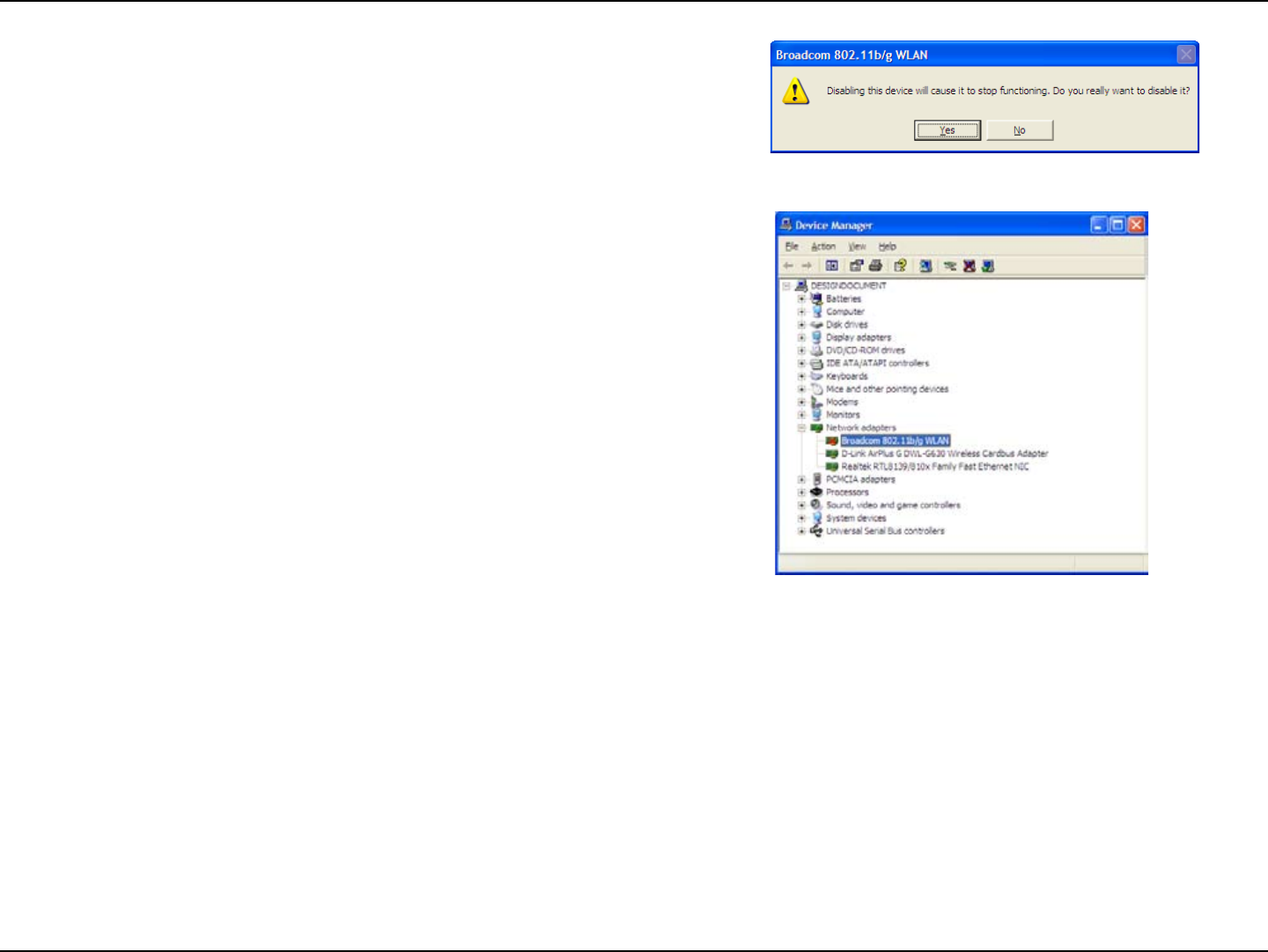Collapse the DESIGNDOCUMENT root node
The height and width of the screenshot is (952, 1268).
[x=786, y=286]
